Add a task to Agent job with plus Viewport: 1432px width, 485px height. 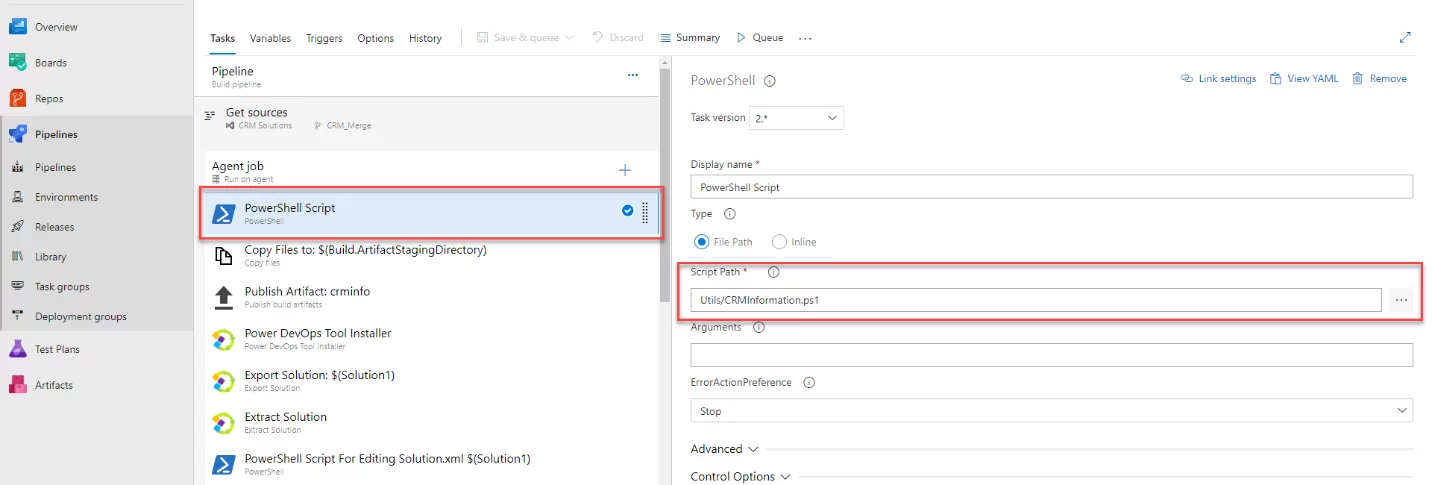[625, 170]
